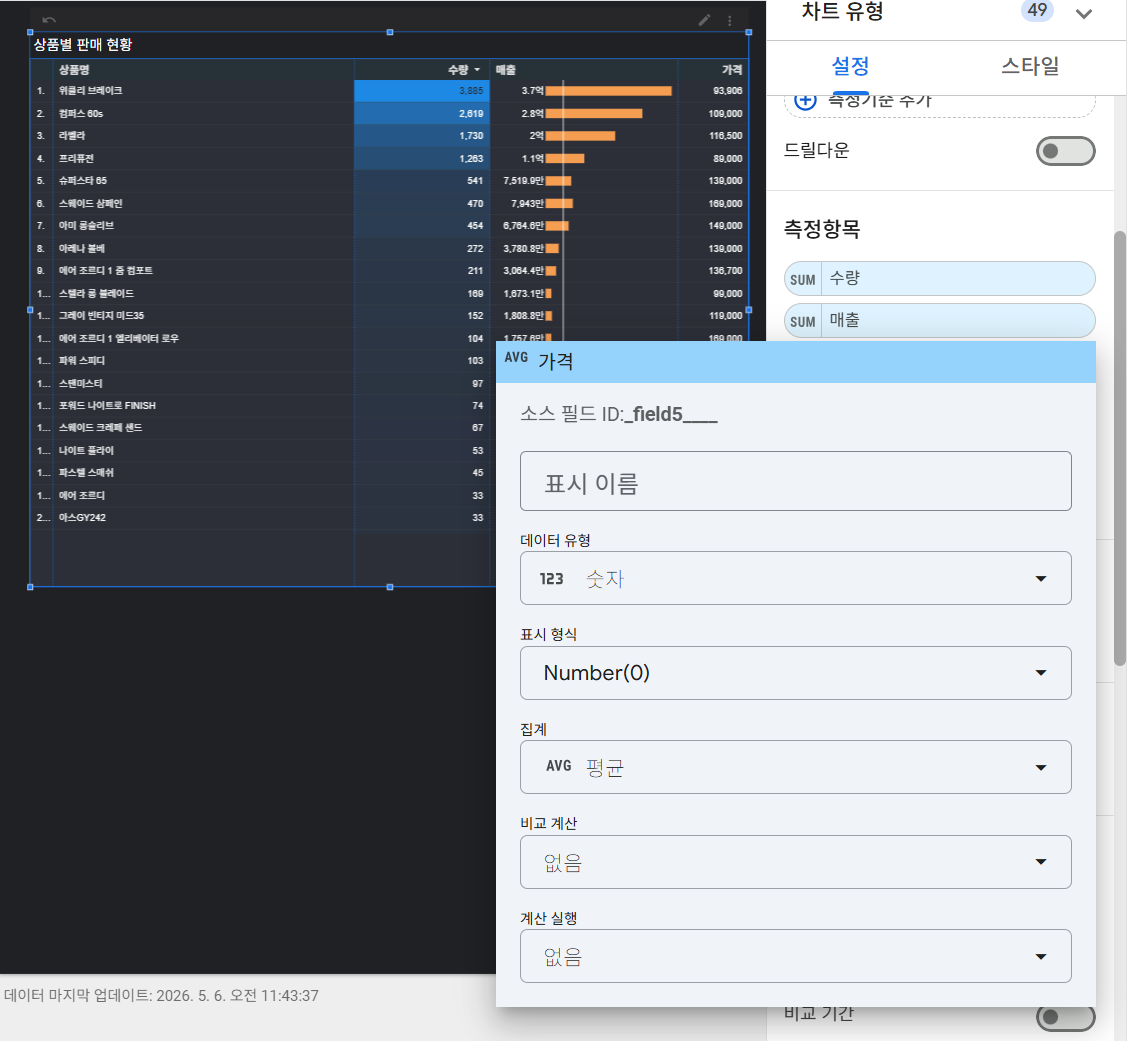Click the undo arrow icon above the table
Viewport: 1127px width, 1041px height.
pos(49,20)
